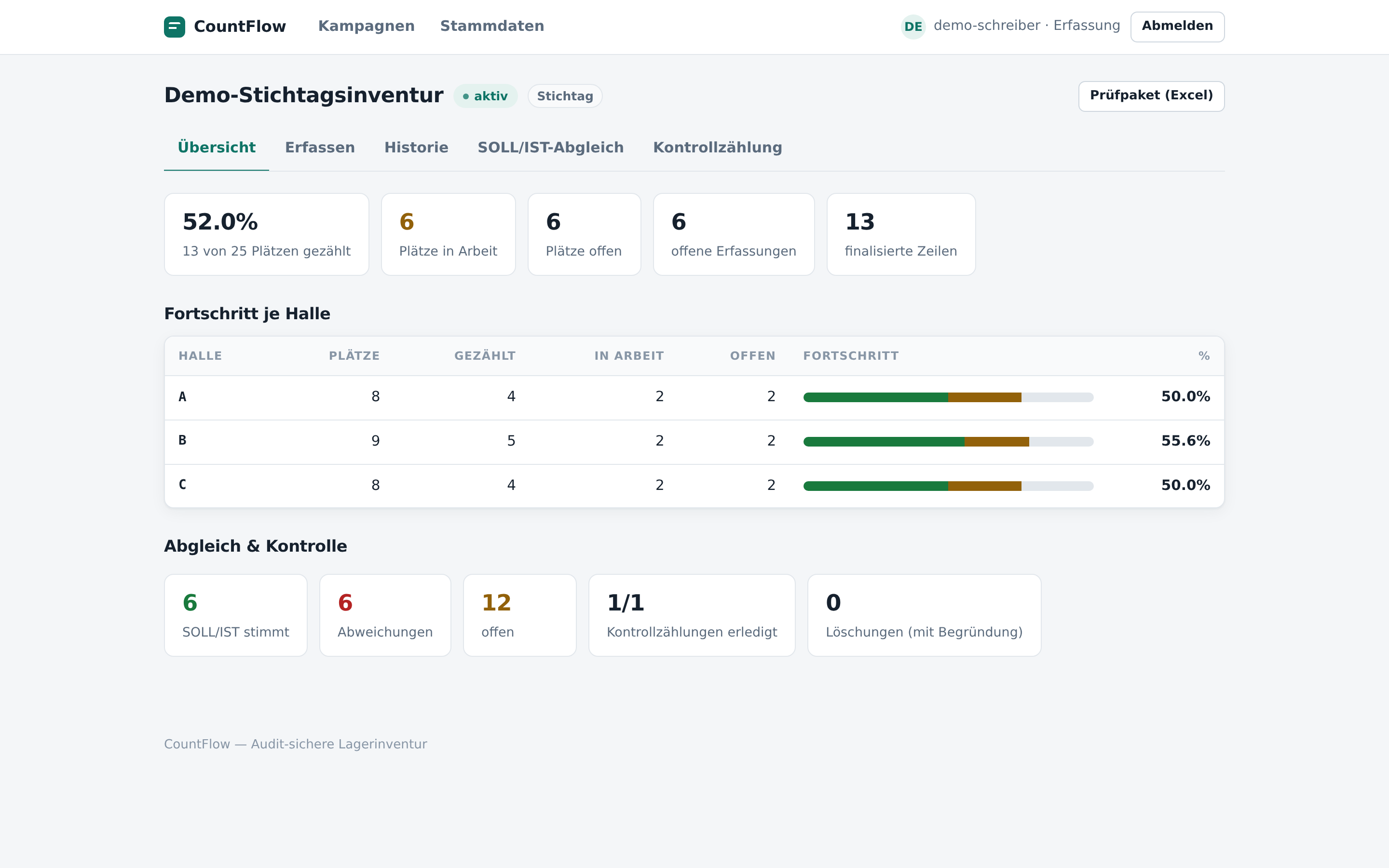Click the DE user avatar badge

tap(912, 27)
